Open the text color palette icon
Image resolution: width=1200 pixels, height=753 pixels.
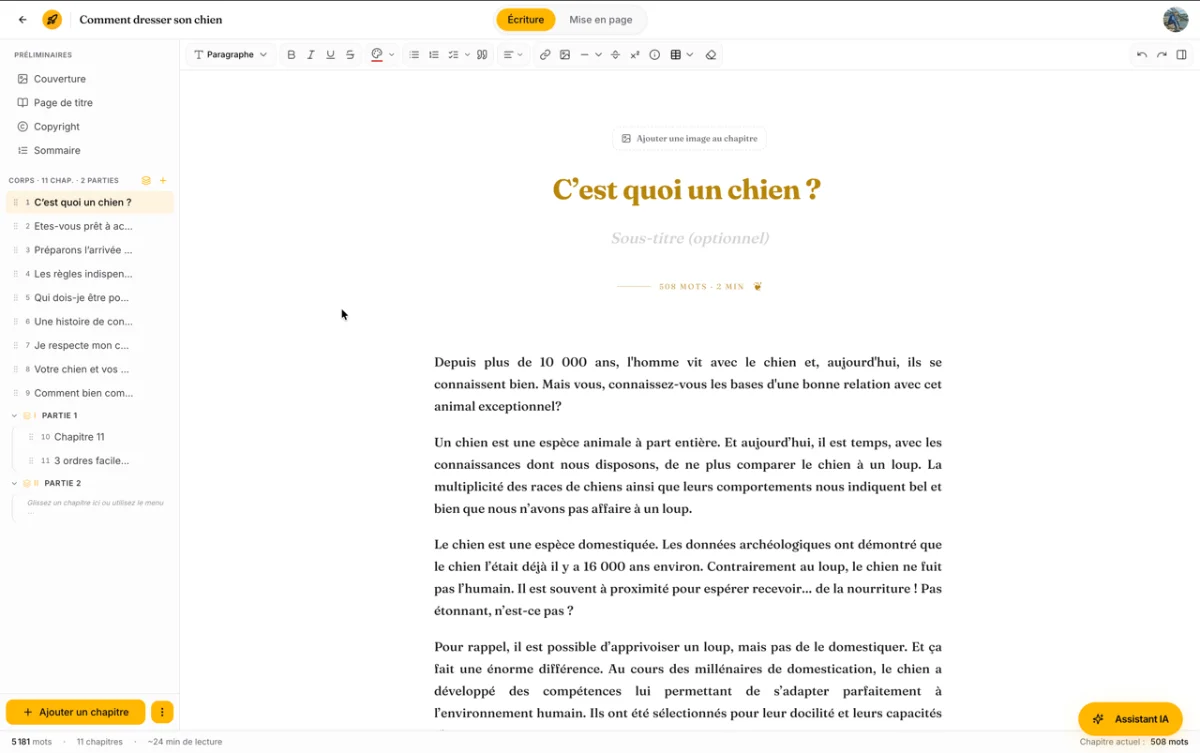point(377,55)
